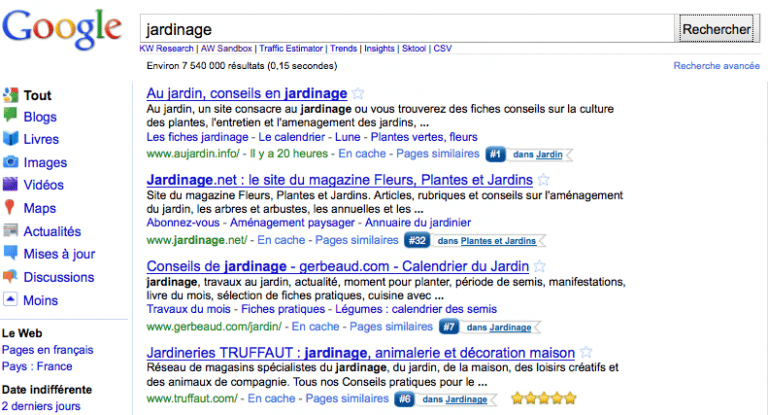Focus the search box containing jardinage
768x415 pixels.
coord(408,29)
